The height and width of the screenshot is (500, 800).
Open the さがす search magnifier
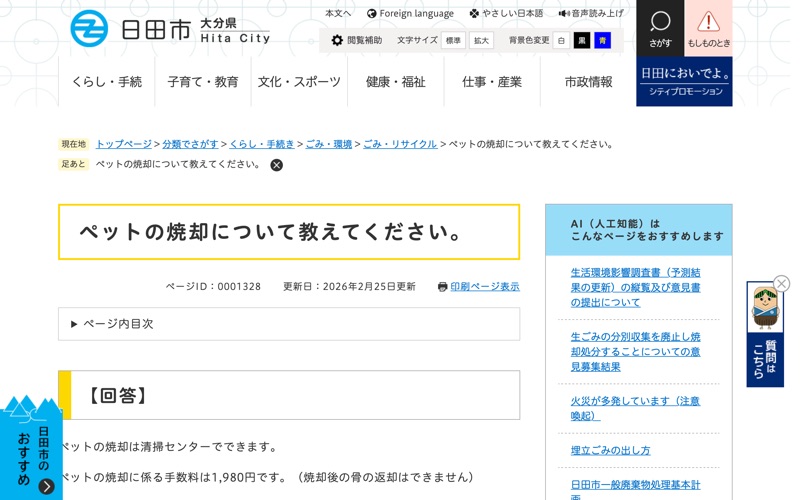coord(660,28)
